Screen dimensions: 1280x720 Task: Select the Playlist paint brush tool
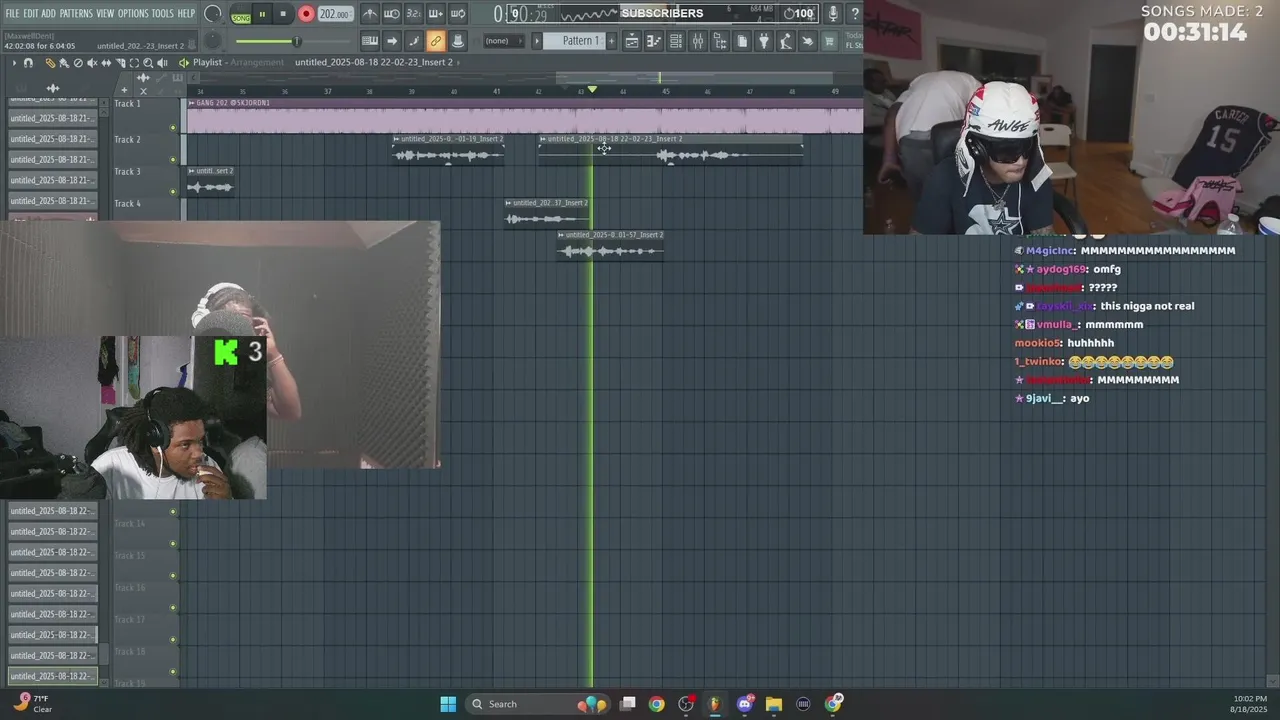tap(64, 62)
